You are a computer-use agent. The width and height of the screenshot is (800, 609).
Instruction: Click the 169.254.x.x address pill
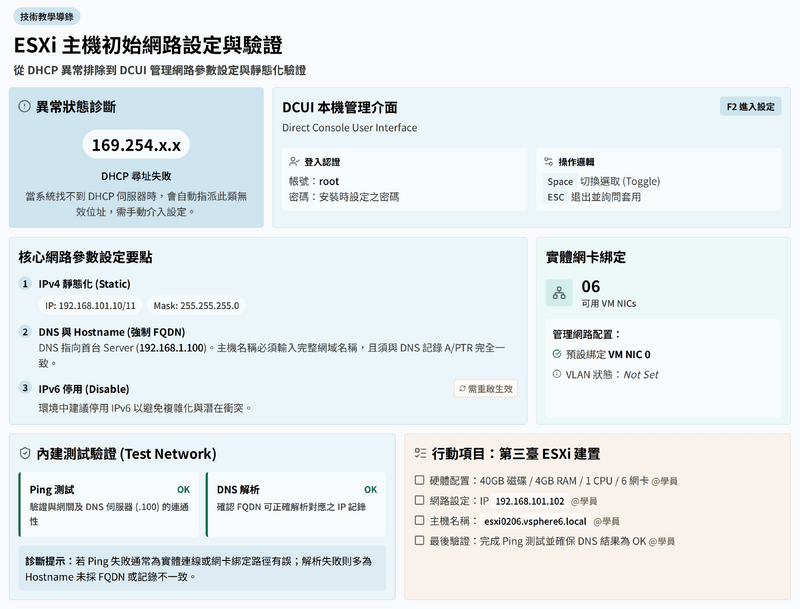(x=136, y=145)
